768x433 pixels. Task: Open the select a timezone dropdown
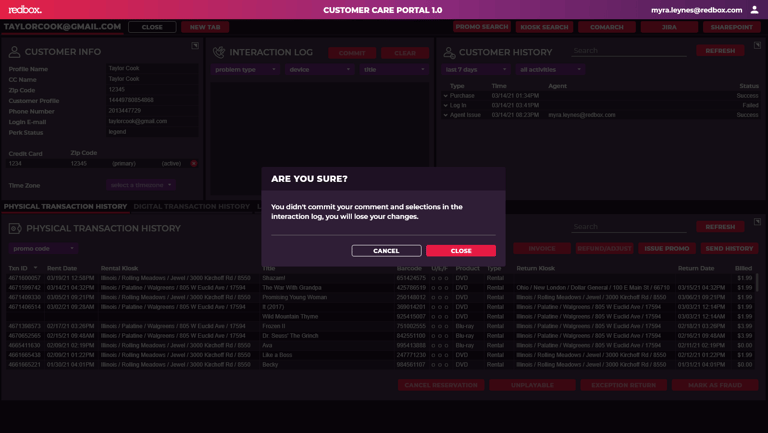pos(141,185)
